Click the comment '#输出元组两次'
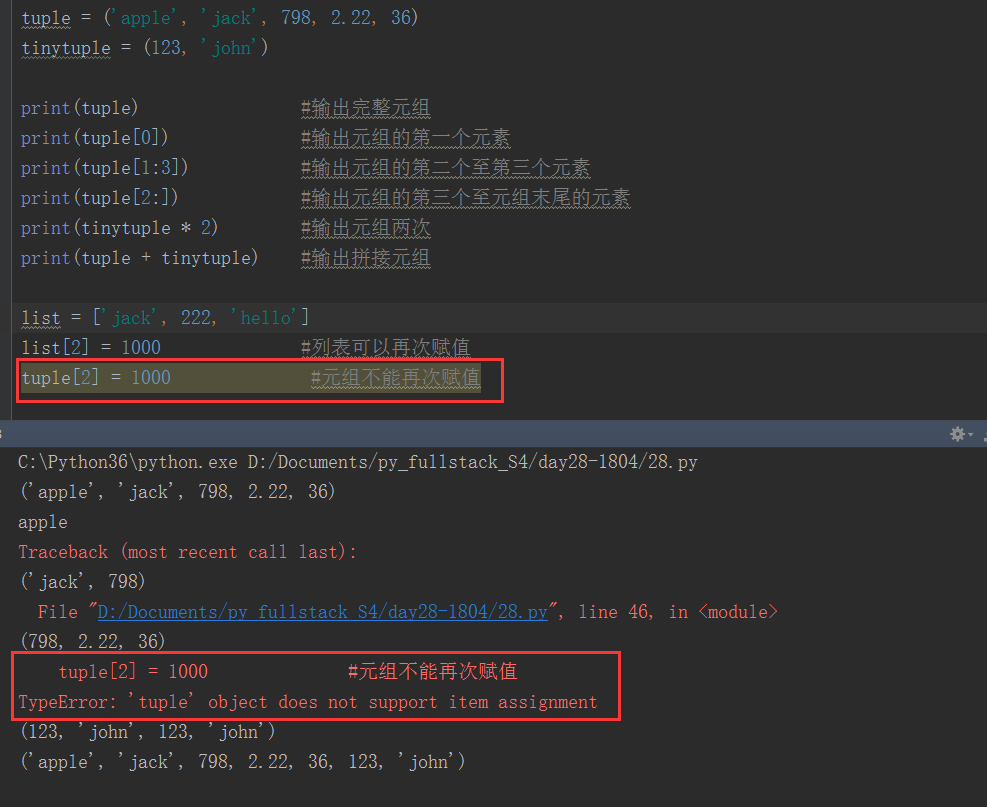 (x=366, y=228)
